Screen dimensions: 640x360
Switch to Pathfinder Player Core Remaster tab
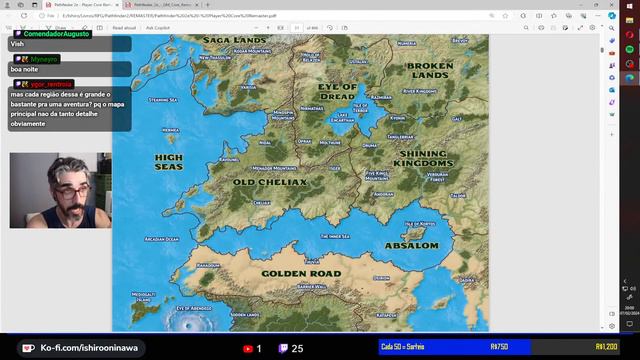(x=82, y=5)
